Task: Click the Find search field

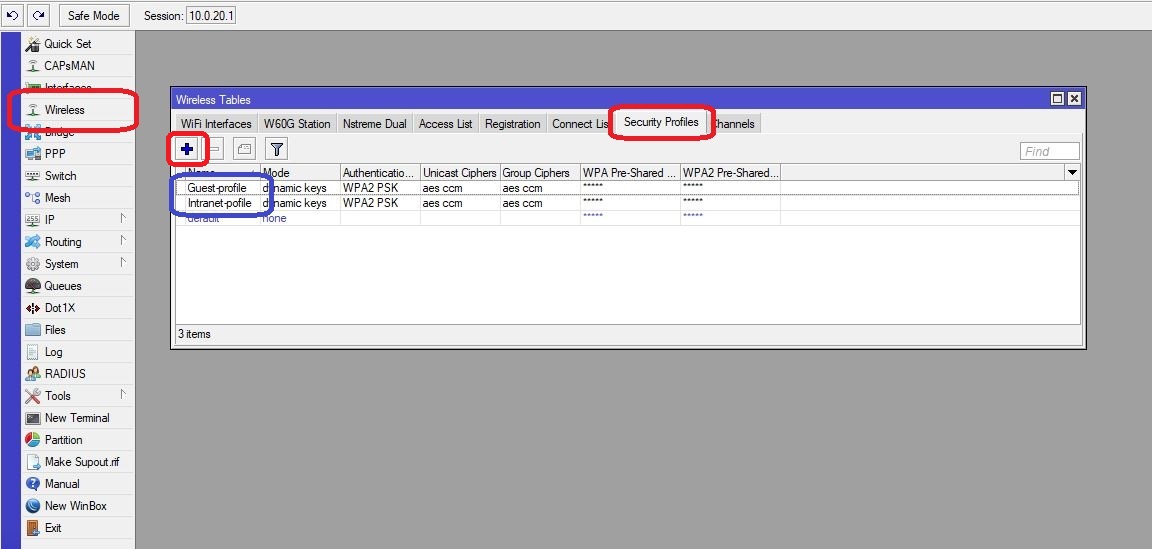Action: [1049, 151]
